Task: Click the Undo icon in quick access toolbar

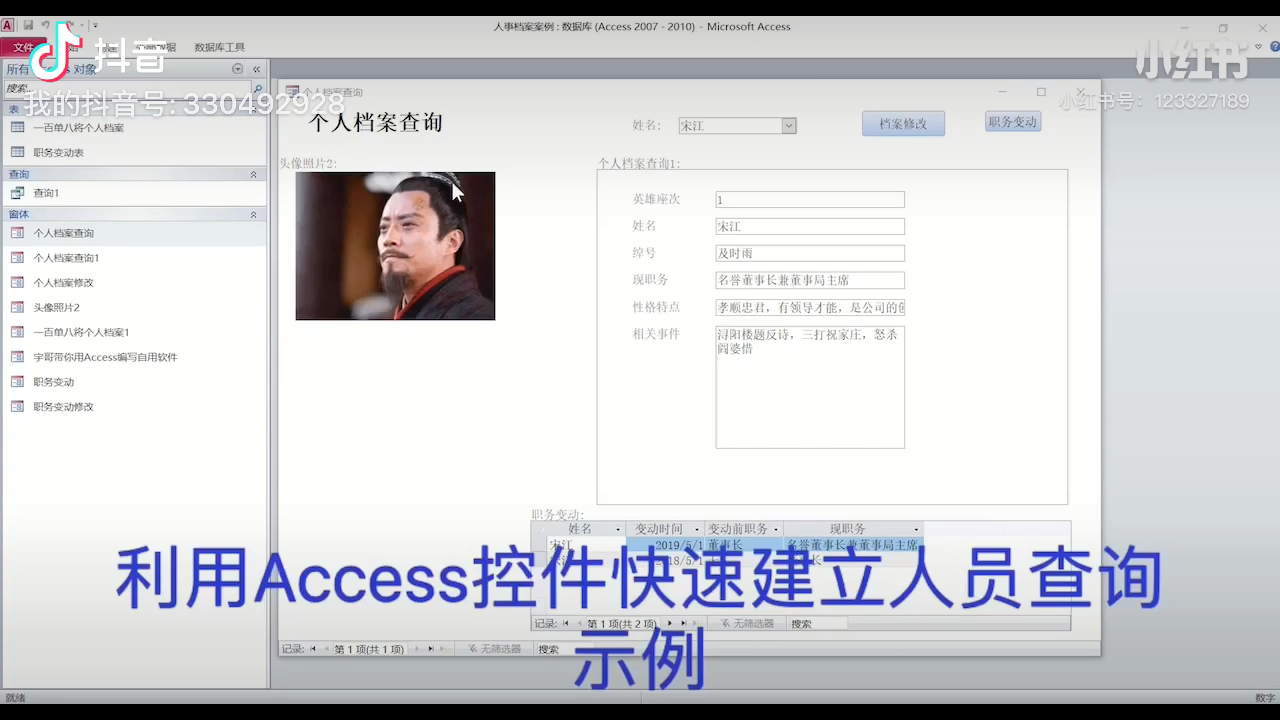Action: (x=46, y=26)
